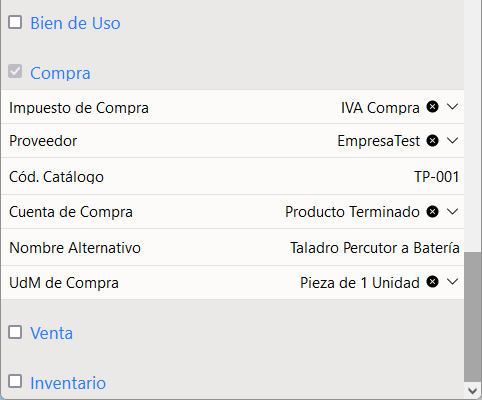Click the vertical scrollbar thumb
The height and width of the screenshot is (400, 482).
coord(473,317)
